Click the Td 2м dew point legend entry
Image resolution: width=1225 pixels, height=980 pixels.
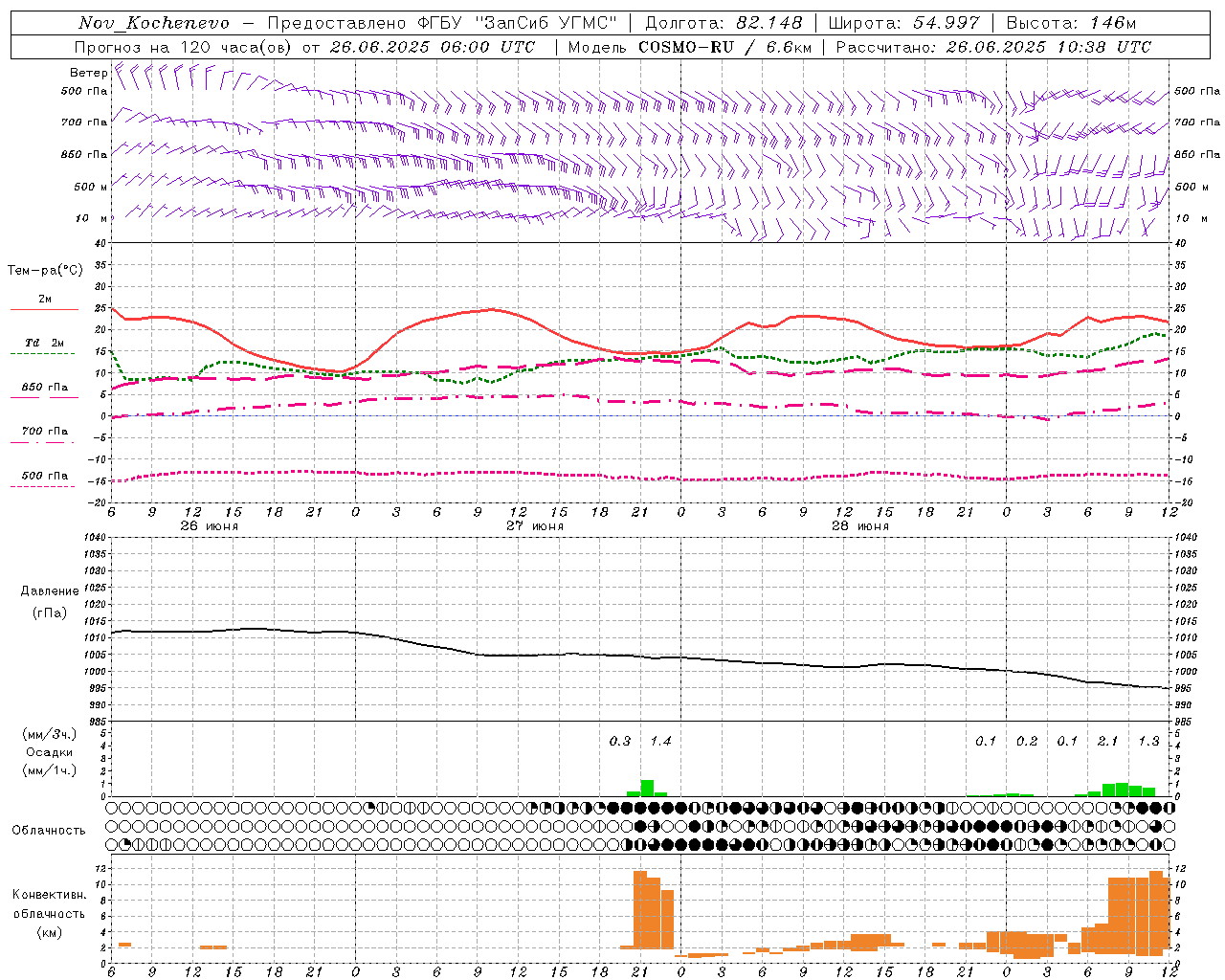pyautogui.click(x=44, y=343)
